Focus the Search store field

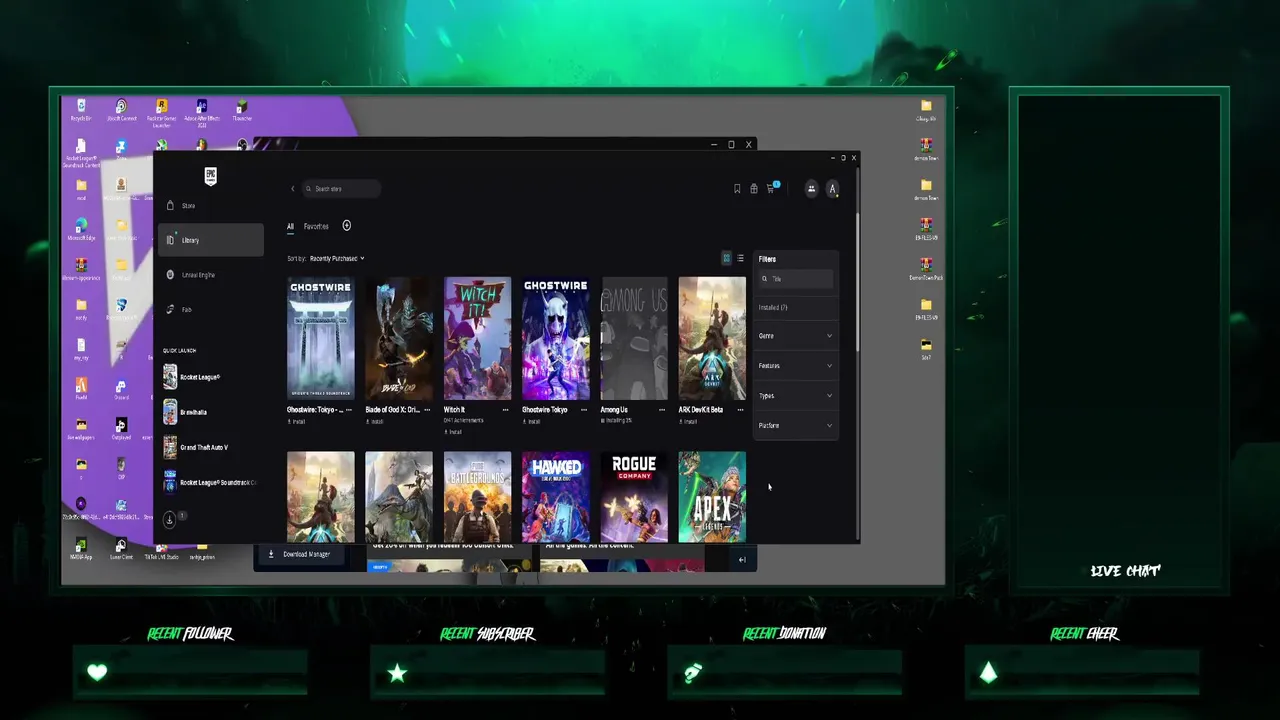click(342, 189)
